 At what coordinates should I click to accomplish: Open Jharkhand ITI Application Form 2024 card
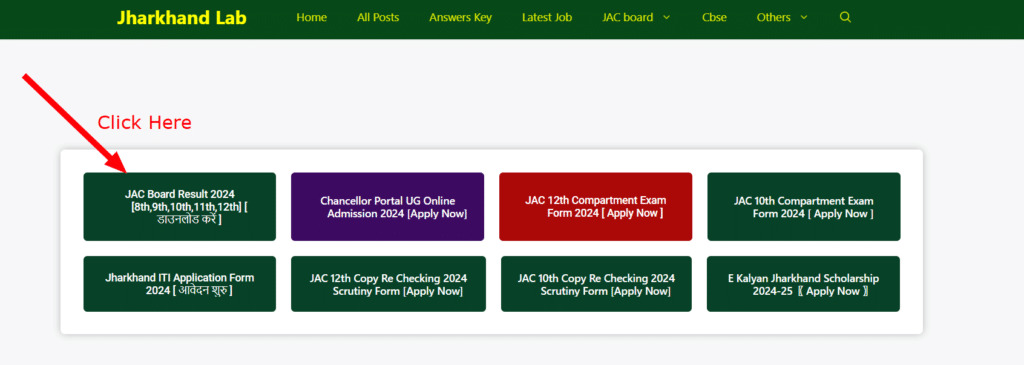point(180,283)
